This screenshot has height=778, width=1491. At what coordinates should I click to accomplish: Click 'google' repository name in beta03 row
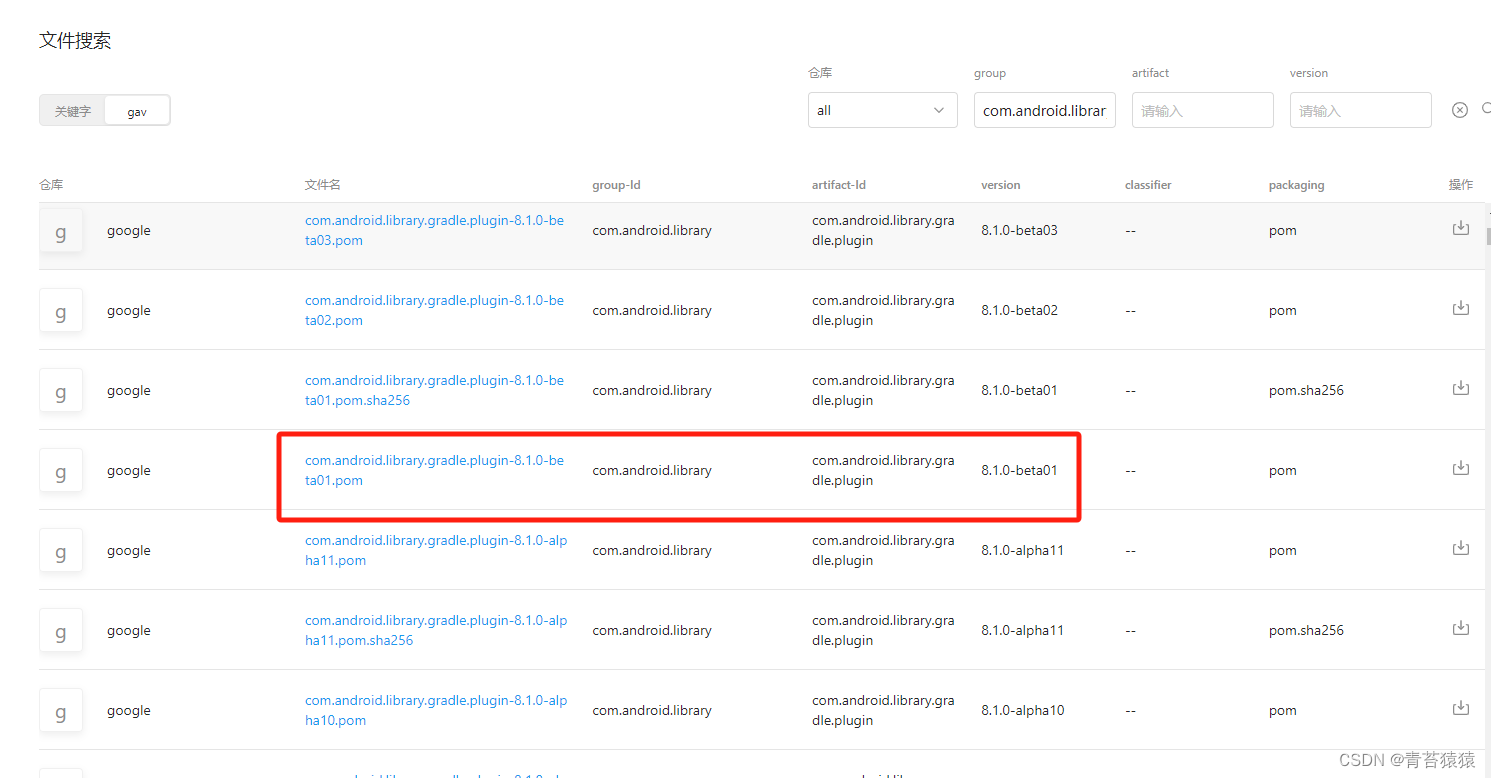(129, 230)
